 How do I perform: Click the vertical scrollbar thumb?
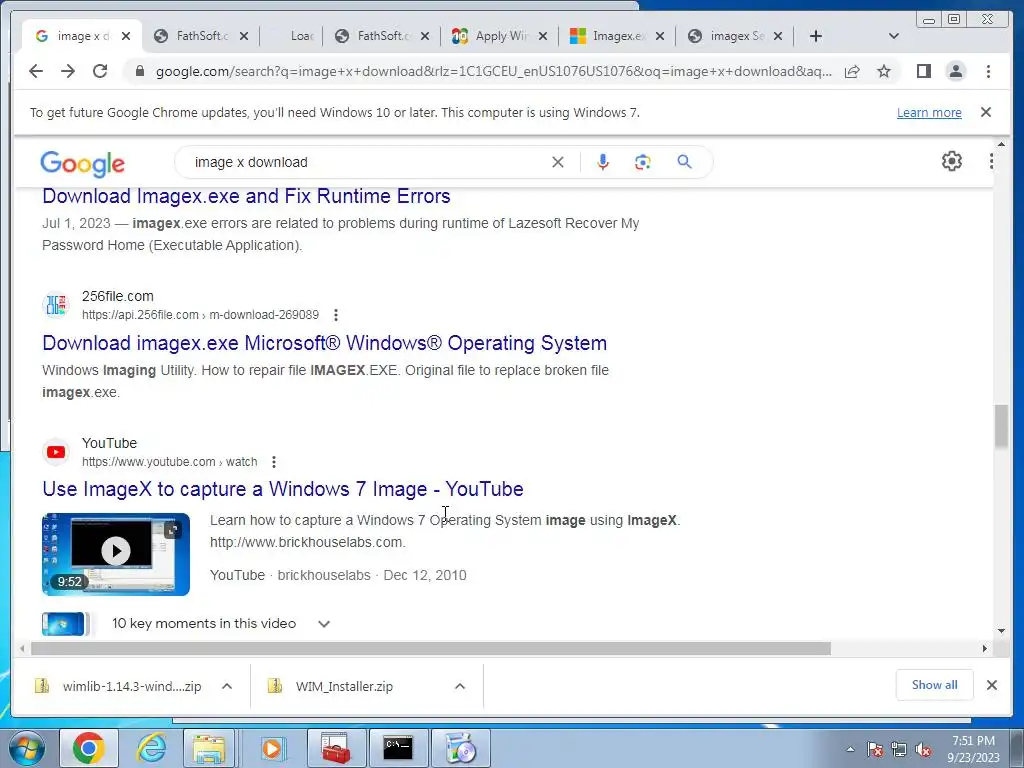coord(1001,426)
